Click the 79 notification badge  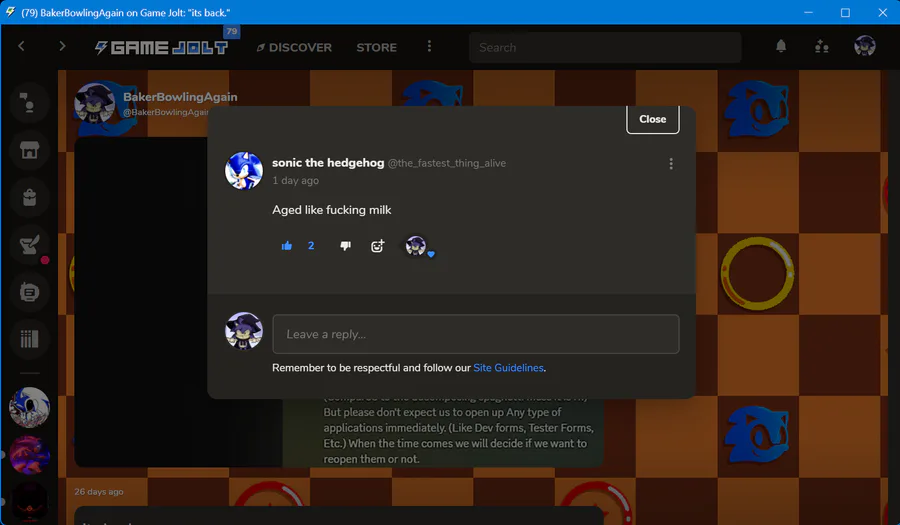point(231,32)
